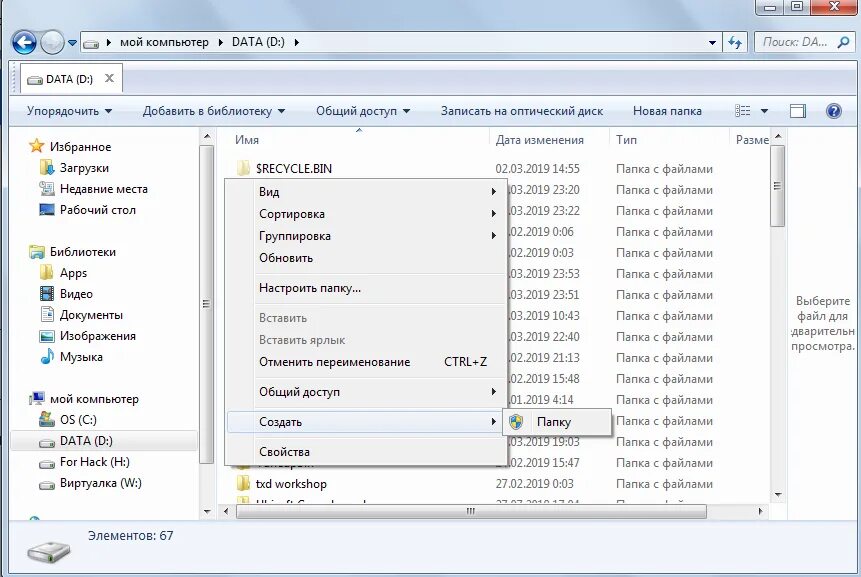Open the Видео library
This screenshot has height=577, width=861.
76,294
